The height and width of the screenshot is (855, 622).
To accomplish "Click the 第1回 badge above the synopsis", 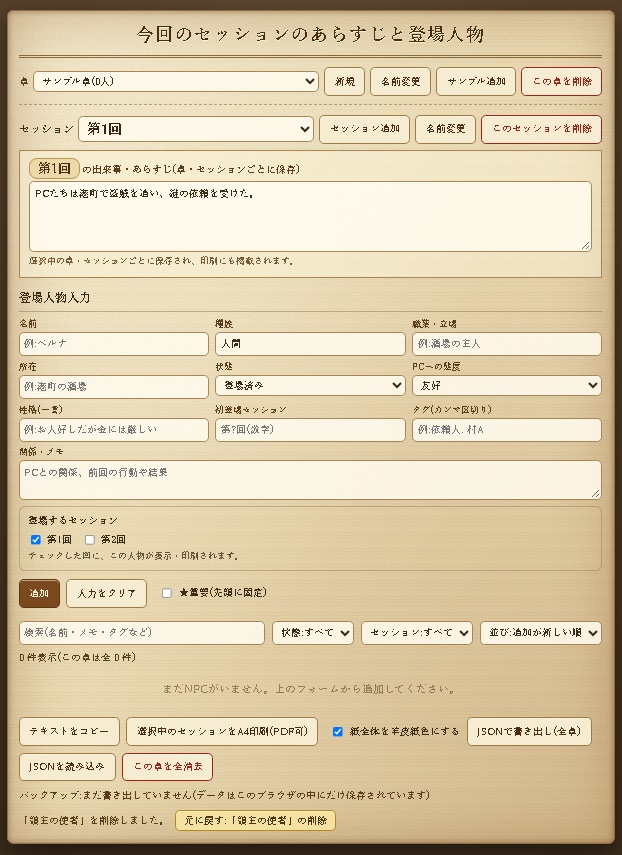I will point(54,168).
